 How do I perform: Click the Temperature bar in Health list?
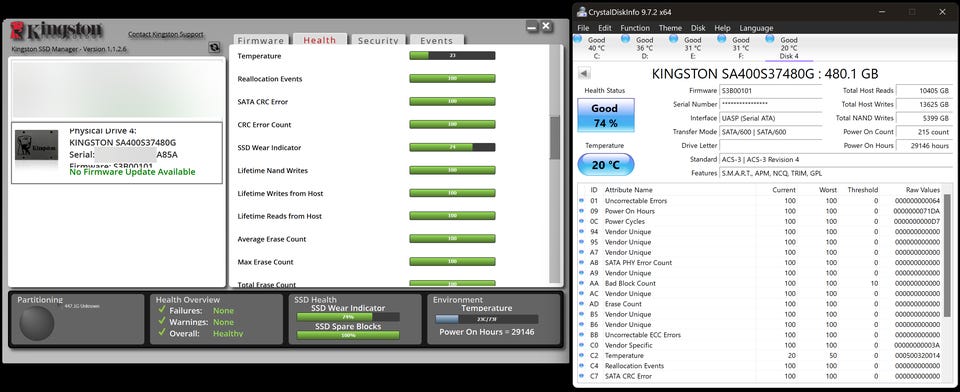pyautogui.click(x=452, y=56)
